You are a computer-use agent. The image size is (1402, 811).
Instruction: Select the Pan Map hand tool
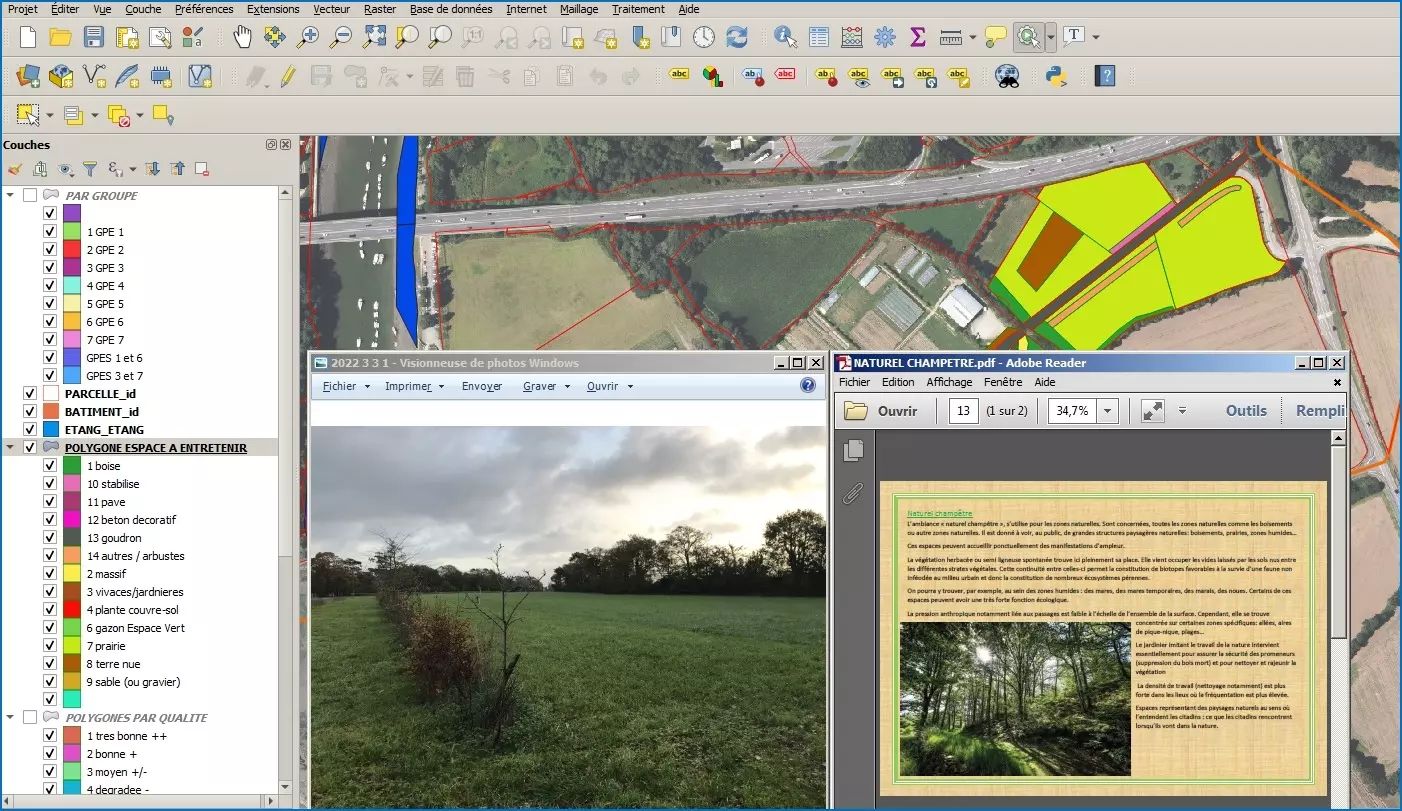[x=242, y=37]
